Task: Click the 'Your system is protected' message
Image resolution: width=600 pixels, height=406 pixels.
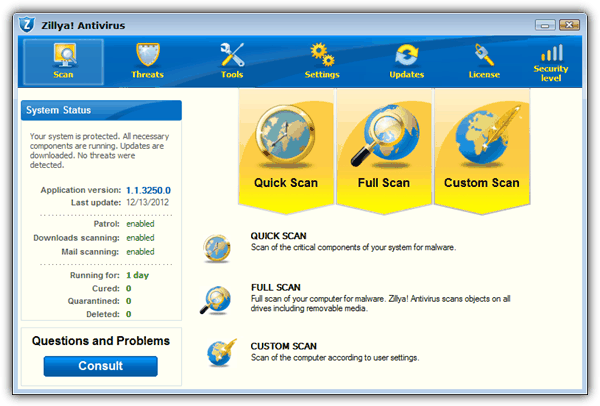Action: pos(99,151)
